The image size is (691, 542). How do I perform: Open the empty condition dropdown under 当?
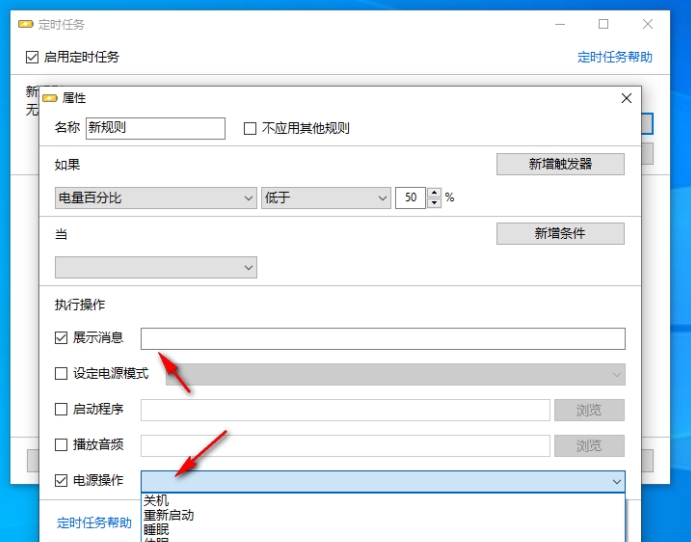156,267
